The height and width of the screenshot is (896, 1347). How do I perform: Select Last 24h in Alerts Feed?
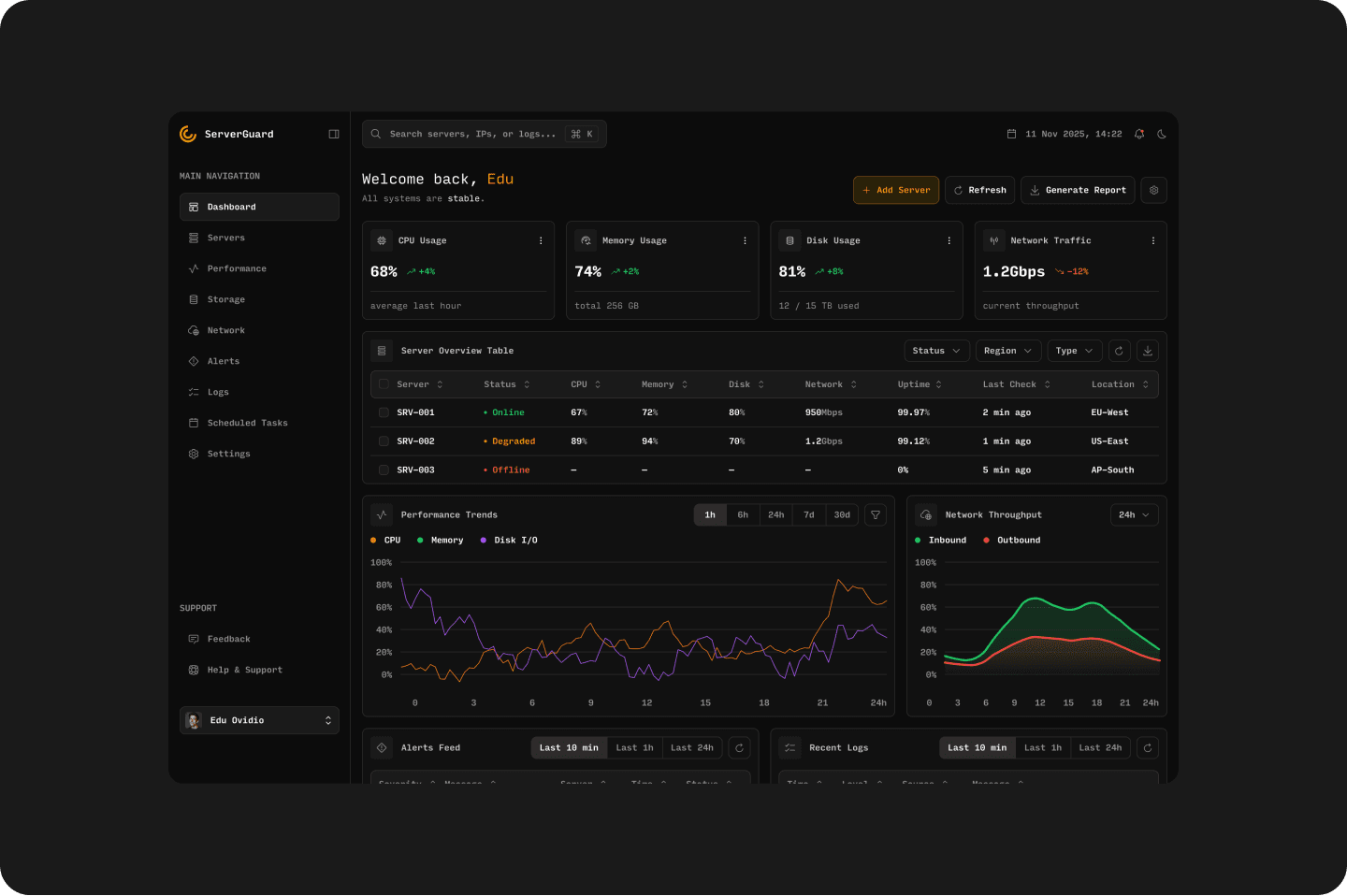pyautogui.click(x=692, y=747)
